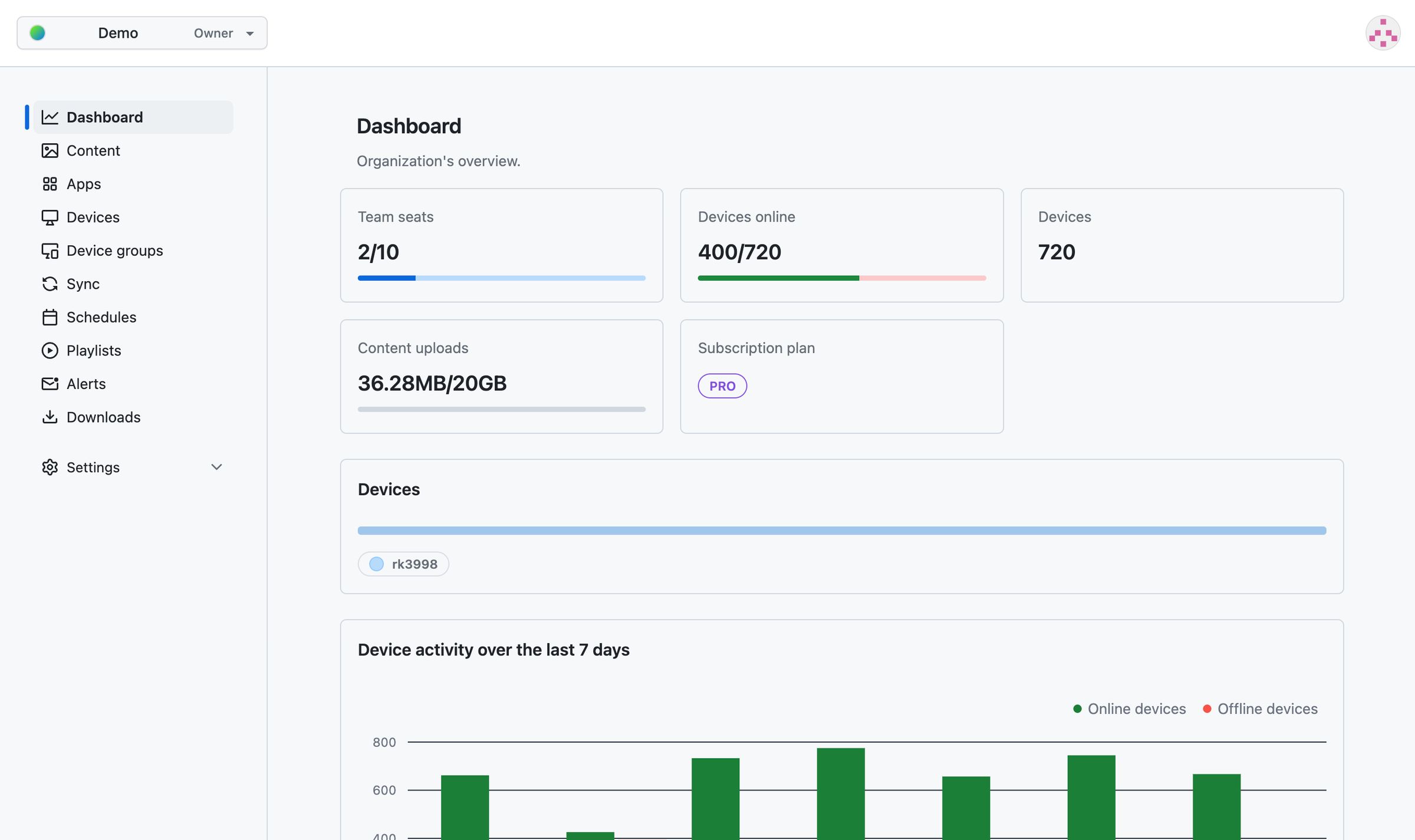This screenshot has width=1415, height=840.
Task: Select the Playlists play icon
Action: tap(50, 350)
